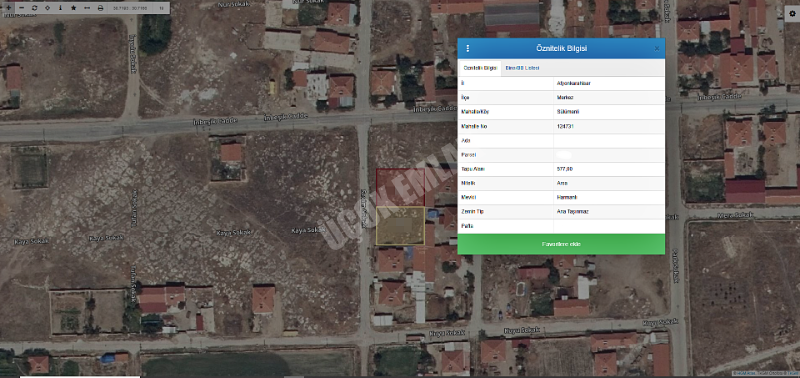Screen dimensions: 800x378
Task: Switch to the Öznitelik Bilgisi tab
Action: point(480,68)
